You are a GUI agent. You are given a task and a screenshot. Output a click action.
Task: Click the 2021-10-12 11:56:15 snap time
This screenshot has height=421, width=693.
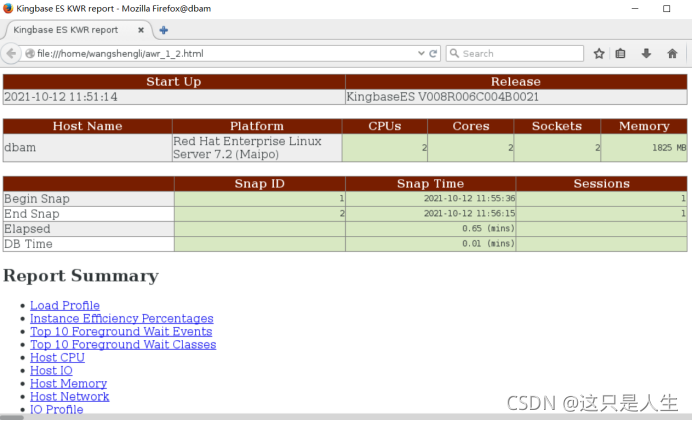pyautogui.click(x=469, y=213)
